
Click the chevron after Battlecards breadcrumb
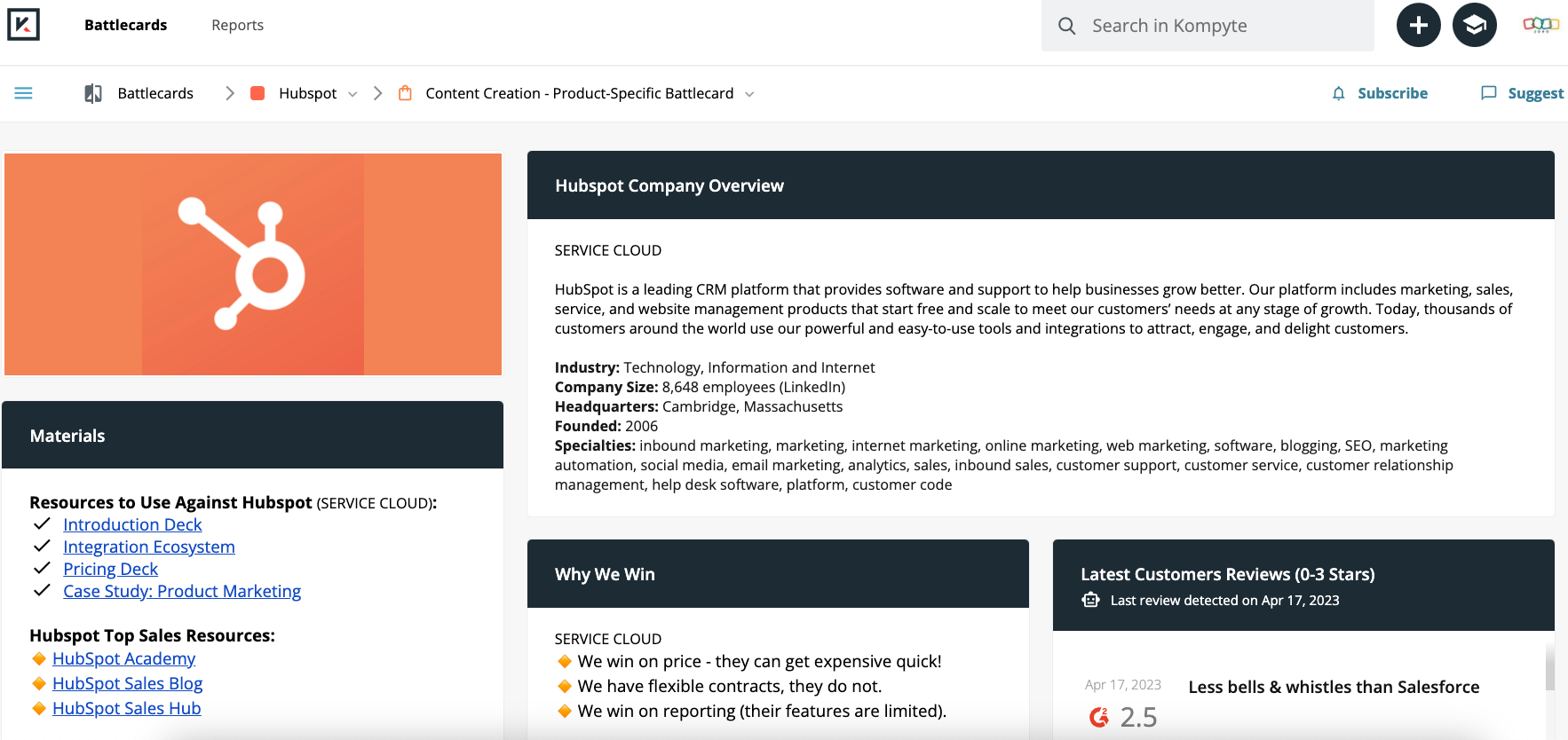[x=230, y=93]
